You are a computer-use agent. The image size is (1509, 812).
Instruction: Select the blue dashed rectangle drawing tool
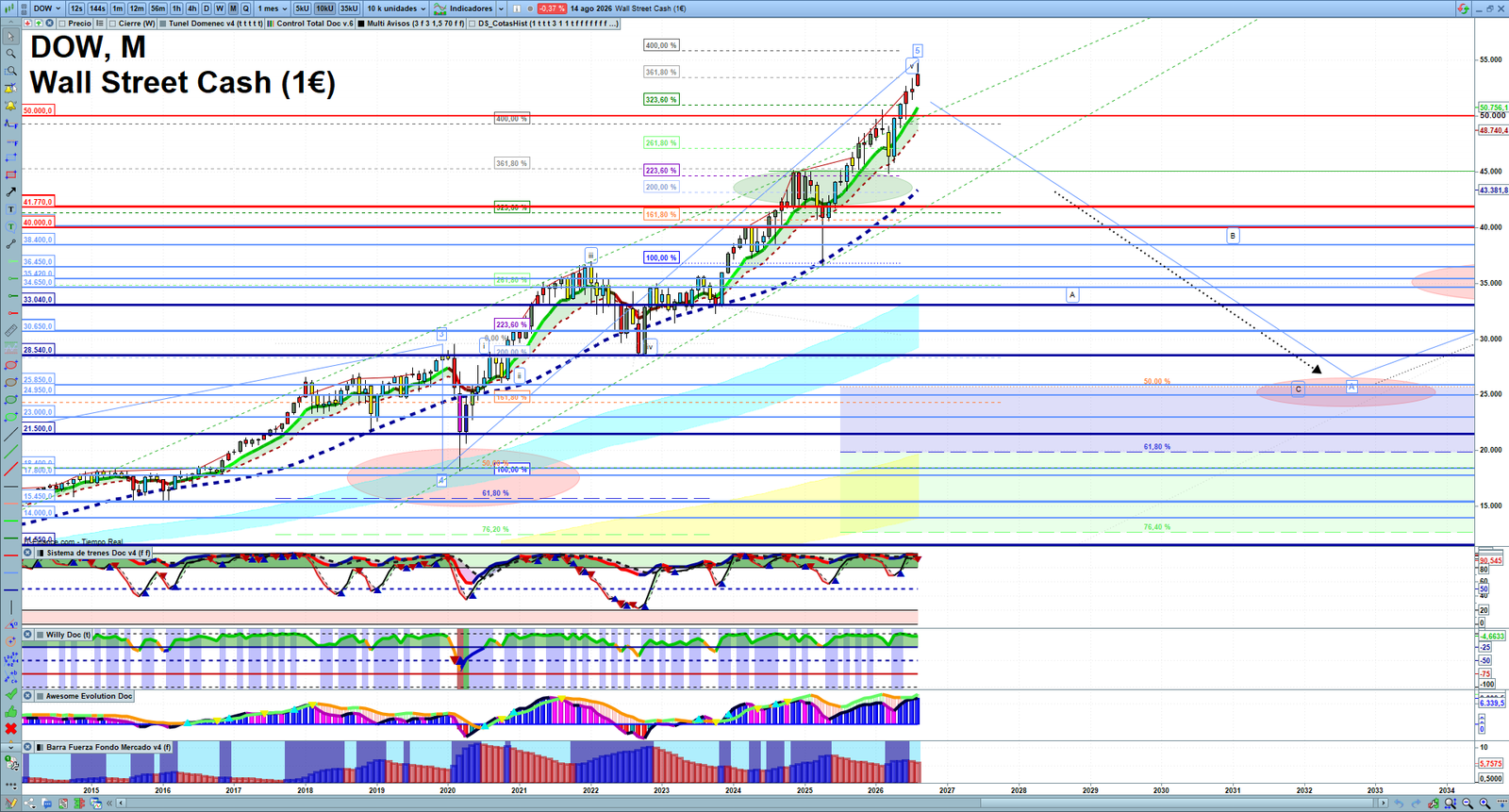pos(10,157)
